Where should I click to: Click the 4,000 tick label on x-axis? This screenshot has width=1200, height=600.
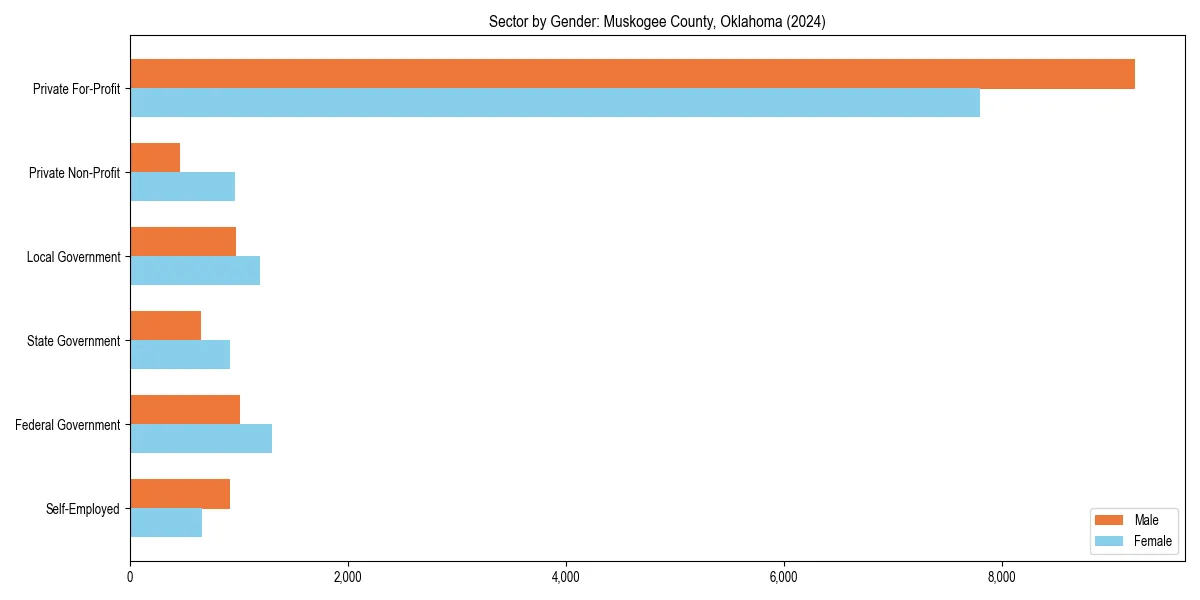pyautogui.click(x=566, y=577)
